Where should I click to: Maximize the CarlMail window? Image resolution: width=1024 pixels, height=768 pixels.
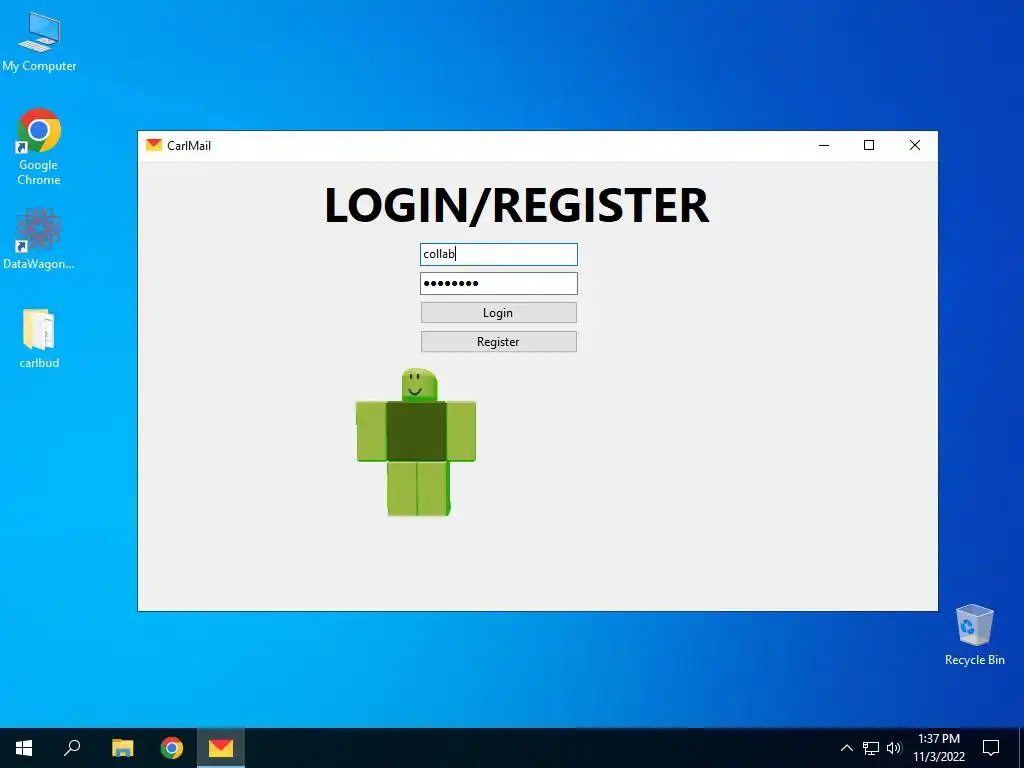869,145
